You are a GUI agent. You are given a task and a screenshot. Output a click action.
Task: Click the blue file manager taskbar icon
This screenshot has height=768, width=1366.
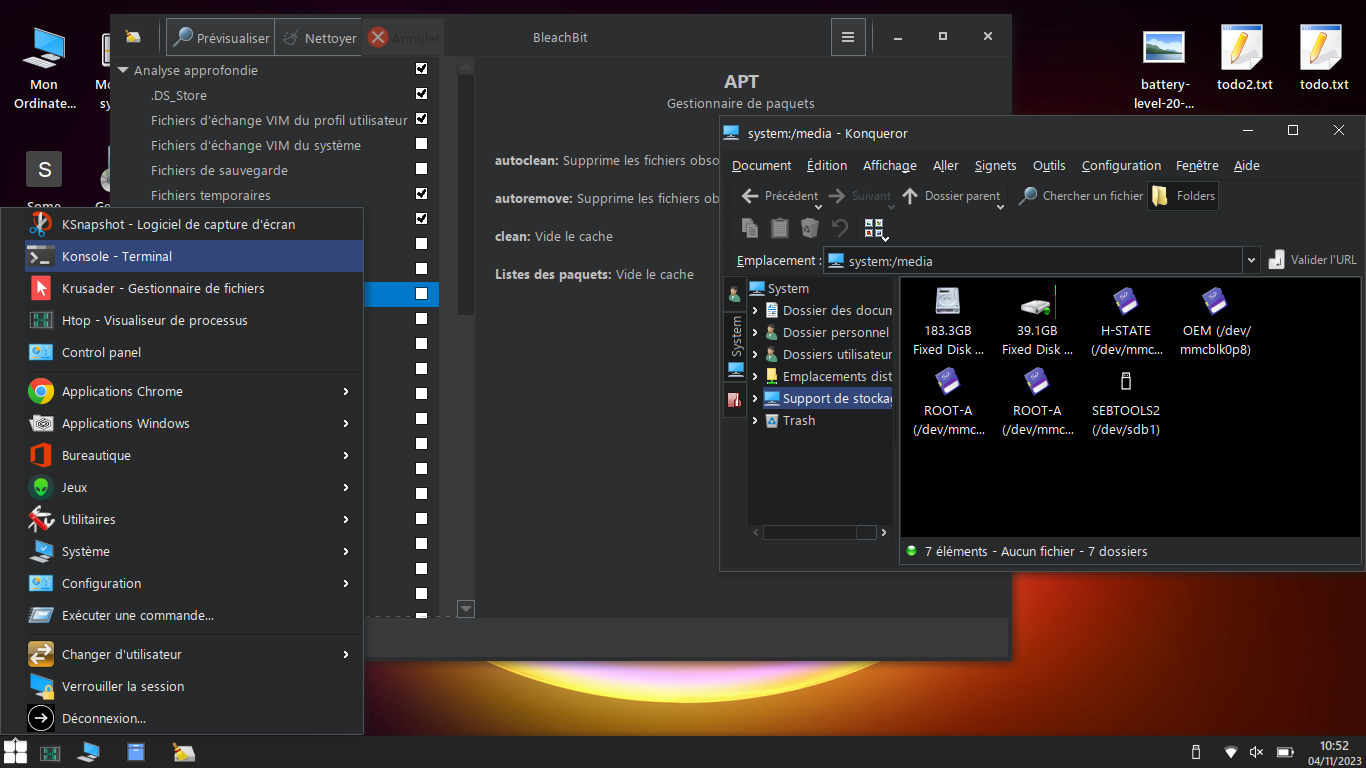[136, 752]
